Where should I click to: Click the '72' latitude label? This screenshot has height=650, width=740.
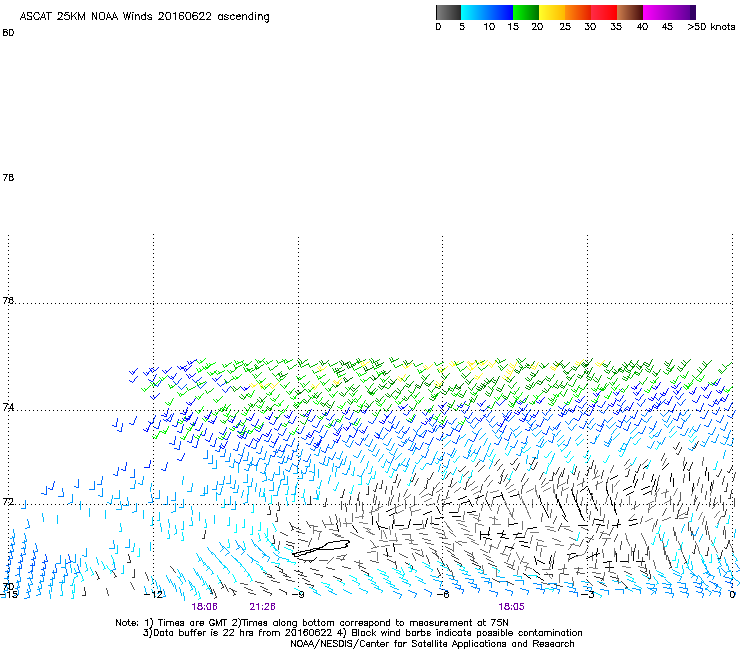pyautogui.click(x=8, y=501)
